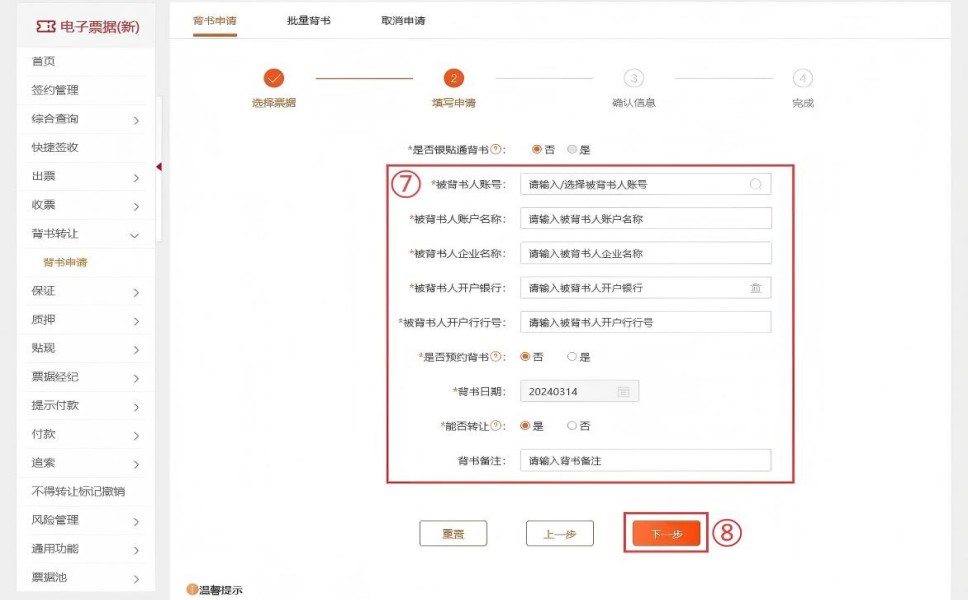Click step 2 填写申请 circle
Screen dimensions: 968x600
(x=454, y=78)
